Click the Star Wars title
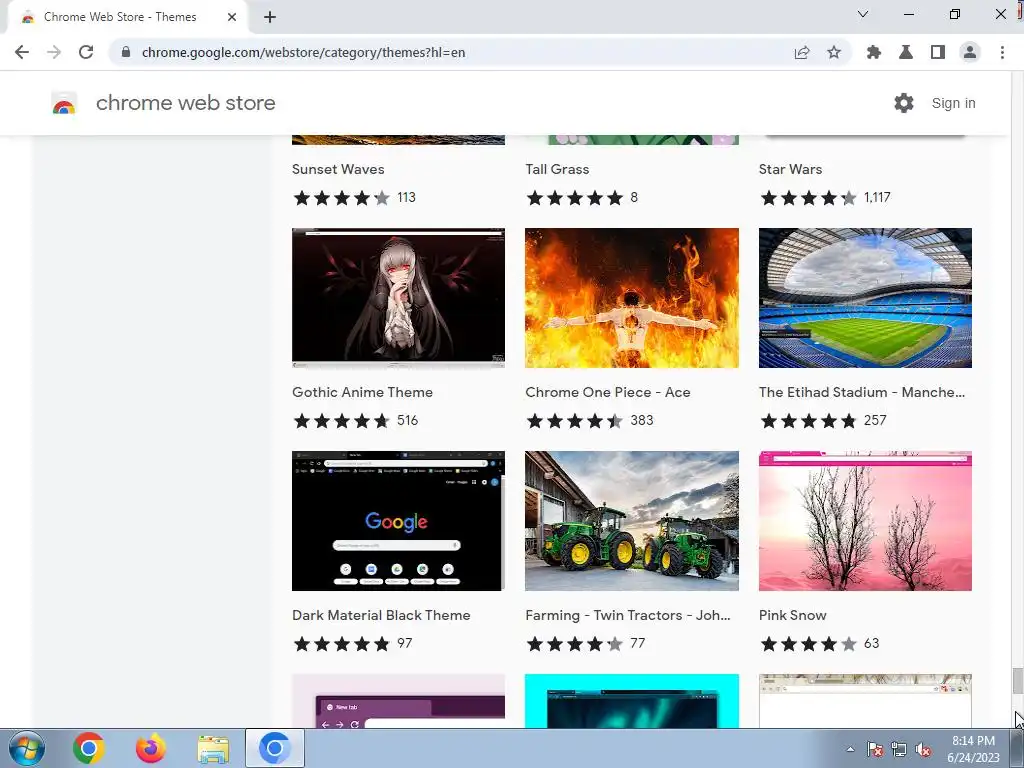The height and width of the screenshot is (768, 1024). pos(790,169)
